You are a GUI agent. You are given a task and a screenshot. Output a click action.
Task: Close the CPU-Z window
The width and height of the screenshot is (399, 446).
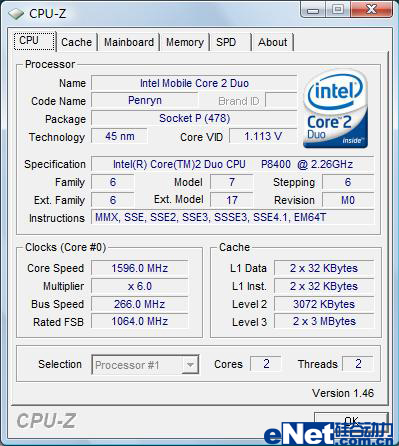[x=371, y=10]
